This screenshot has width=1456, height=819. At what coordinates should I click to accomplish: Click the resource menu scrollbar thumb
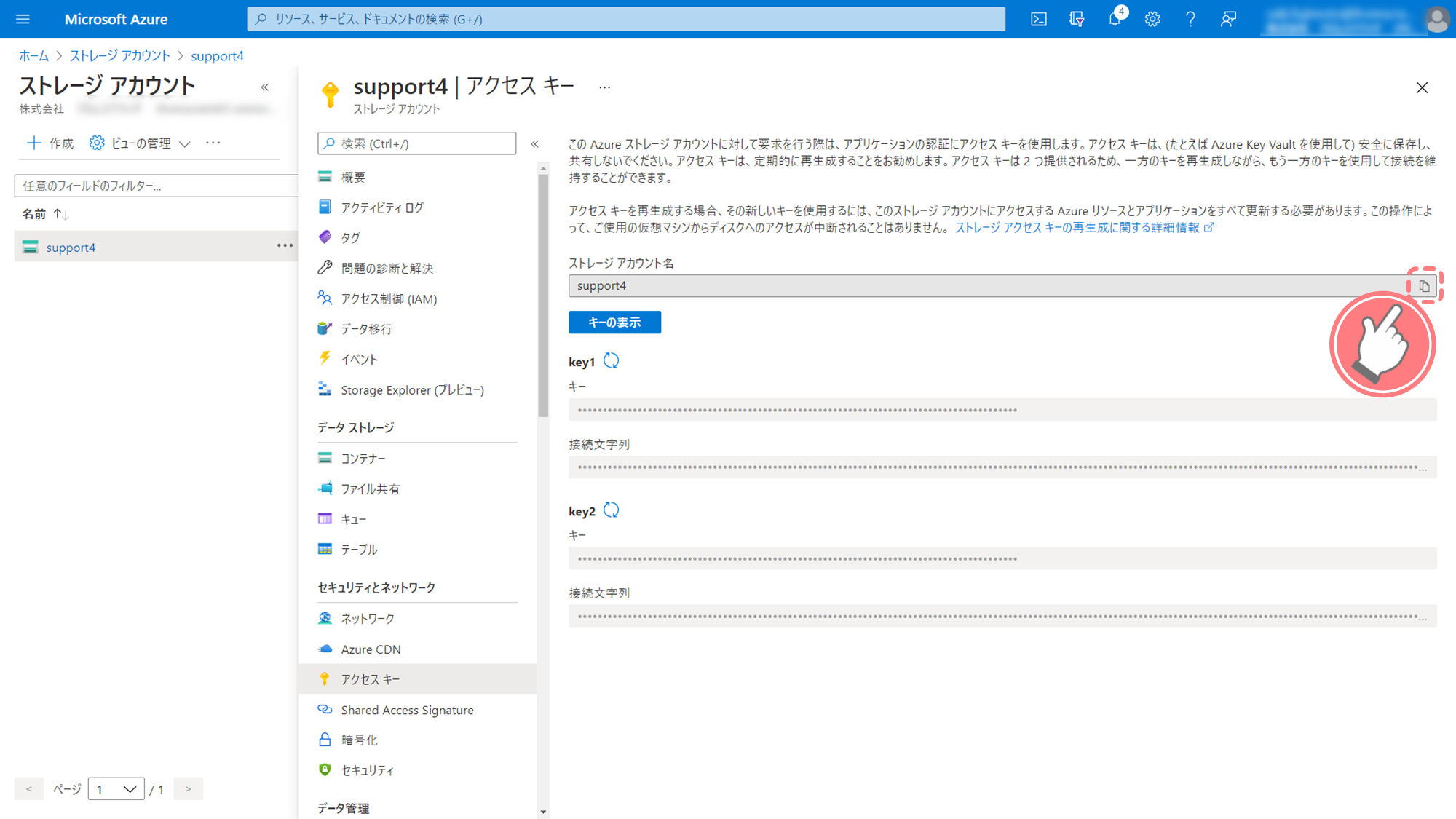coord(543,296)
